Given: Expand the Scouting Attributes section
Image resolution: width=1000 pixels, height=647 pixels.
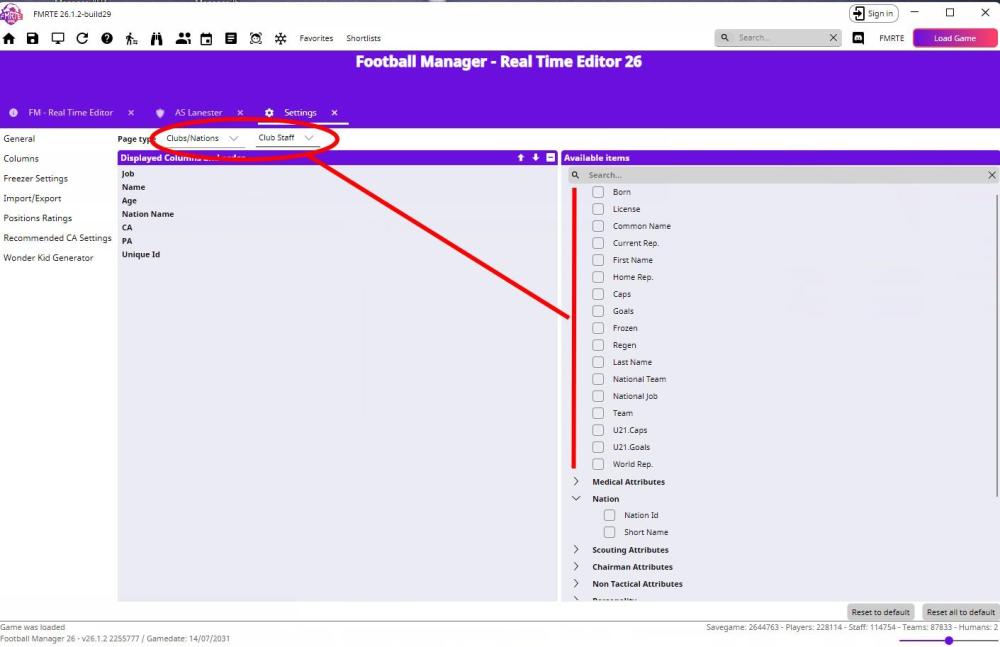Looking at the screenshot, I should [575, 549].
